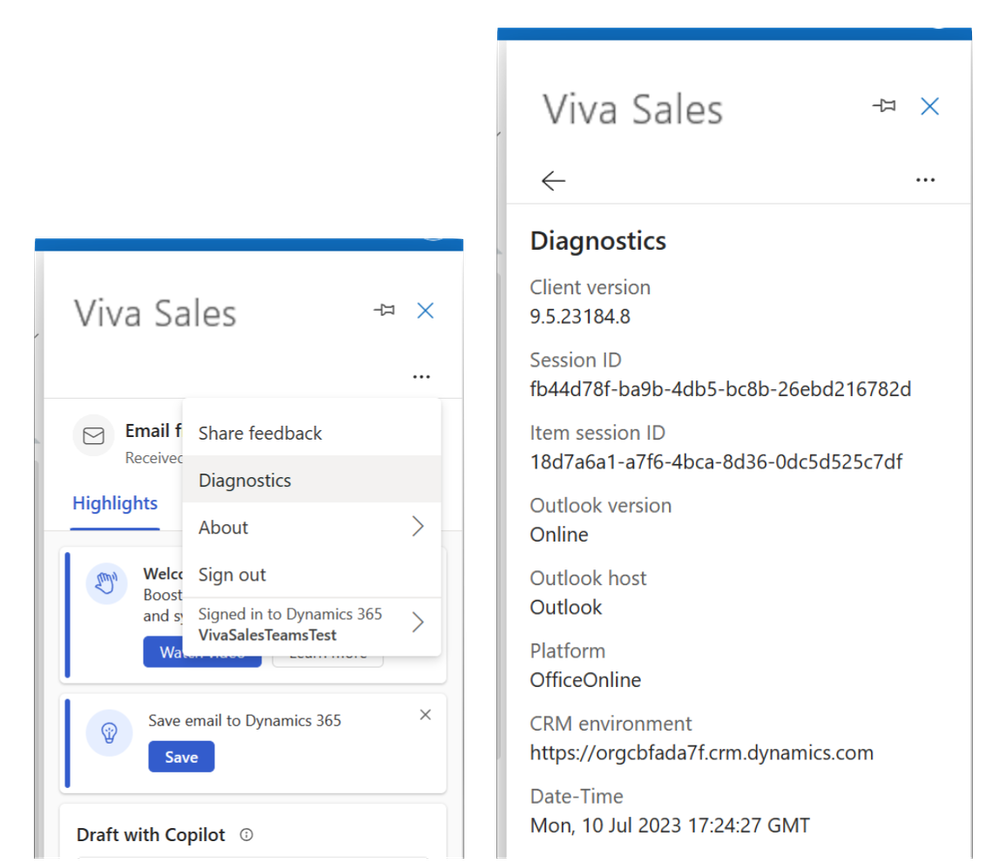Click the info icon beside Draft with Copilot
This screenshot has width=999, height=868.
247,835
